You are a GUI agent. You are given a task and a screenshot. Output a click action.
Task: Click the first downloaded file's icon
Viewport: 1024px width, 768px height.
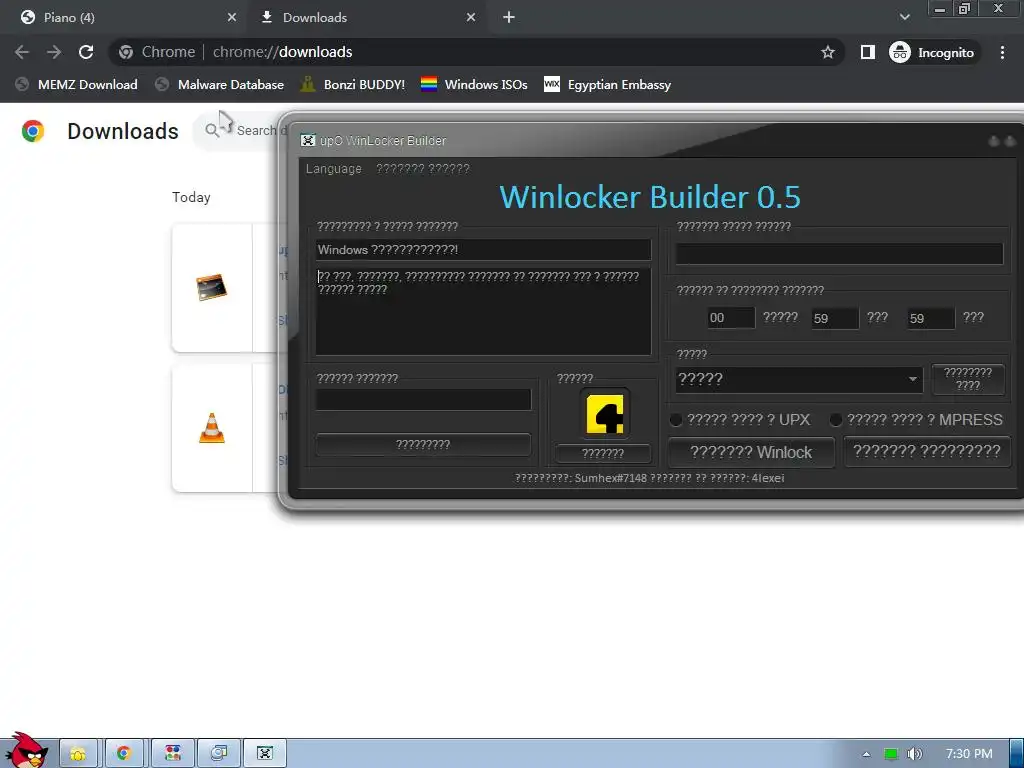[212, 287]
